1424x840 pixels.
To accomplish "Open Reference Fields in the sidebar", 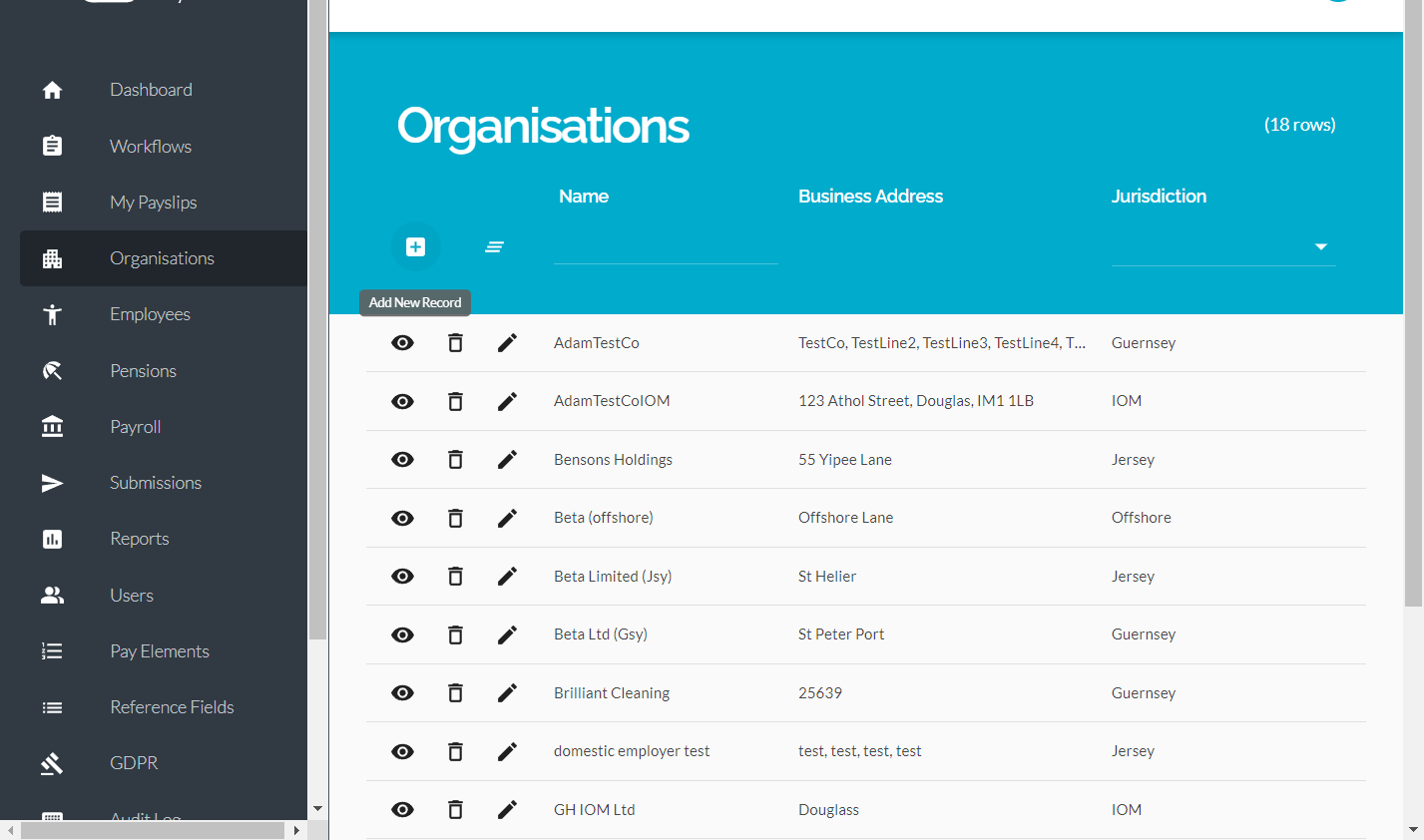I will tap(164, 707).
